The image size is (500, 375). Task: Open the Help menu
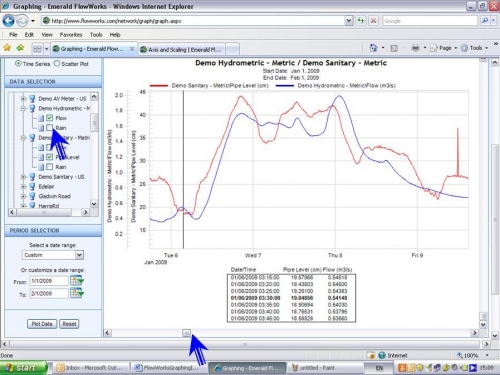[115, 35]
